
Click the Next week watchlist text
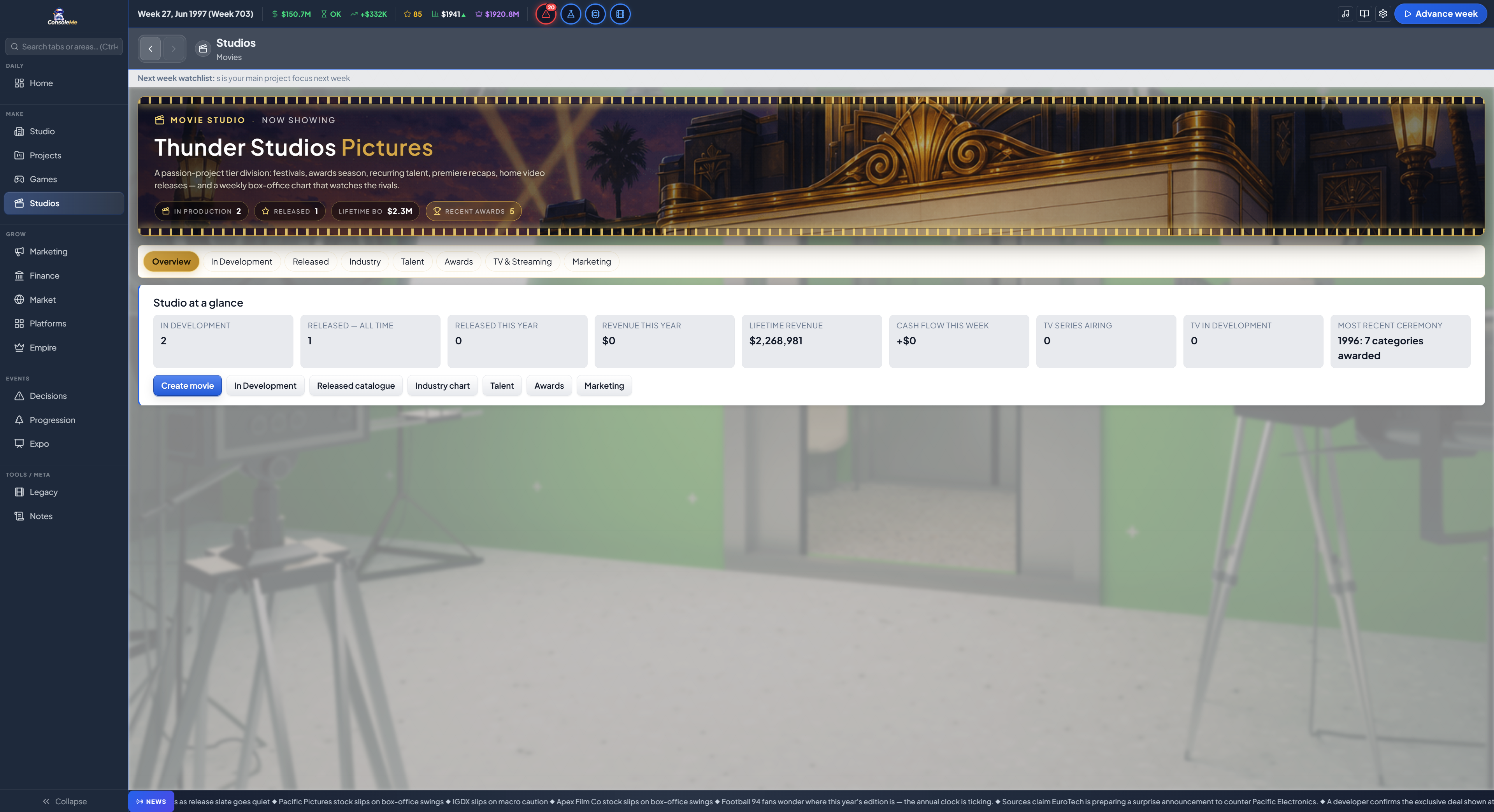point(244,78)
